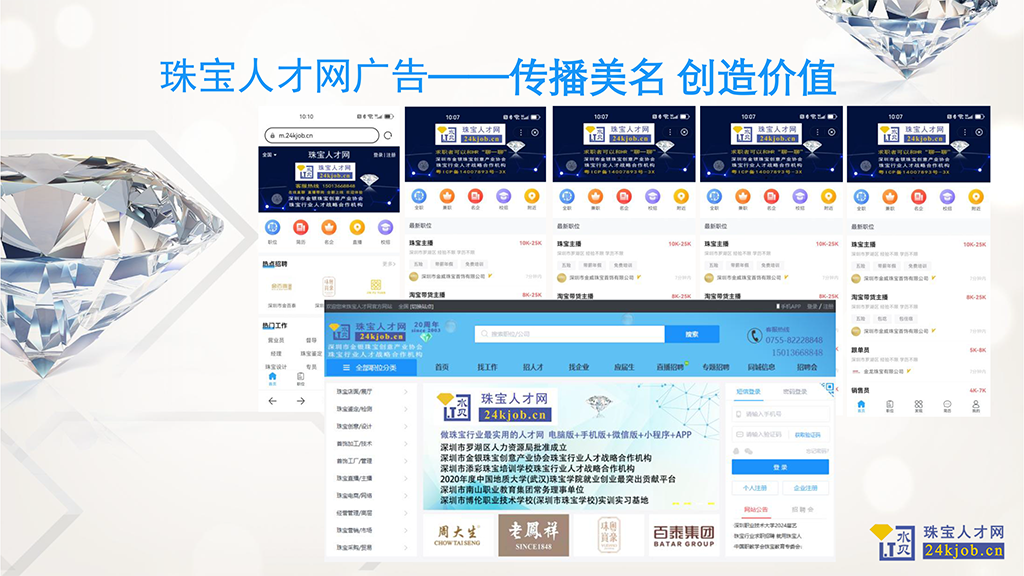1024x576 pixels.
Task: Click the WeChat login icon under verification field
Action: click(748, 451)
